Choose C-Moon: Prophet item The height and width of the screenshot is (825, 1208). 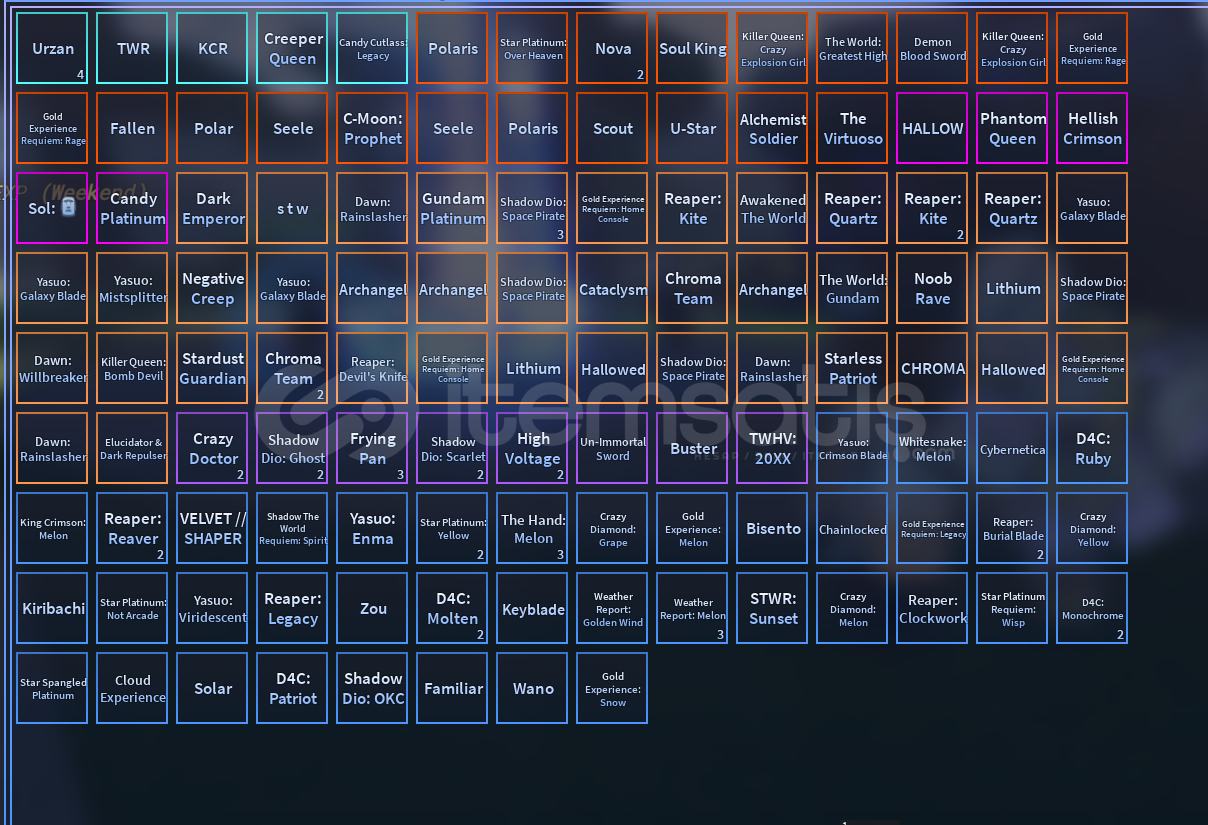(x=372, y=128)
